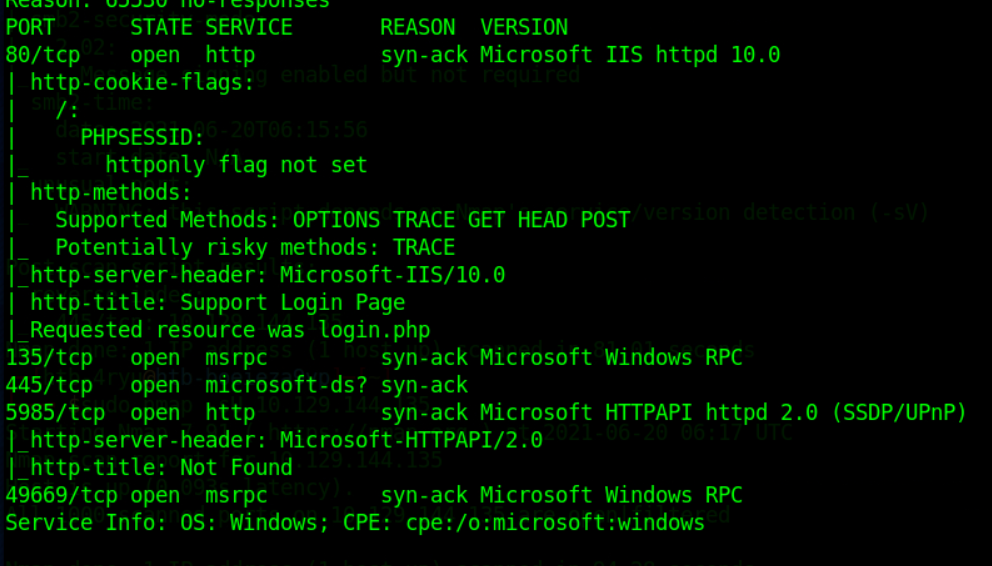Select the VERSION column header text
The height and width of the screenshot is (566, 992).
524,27
